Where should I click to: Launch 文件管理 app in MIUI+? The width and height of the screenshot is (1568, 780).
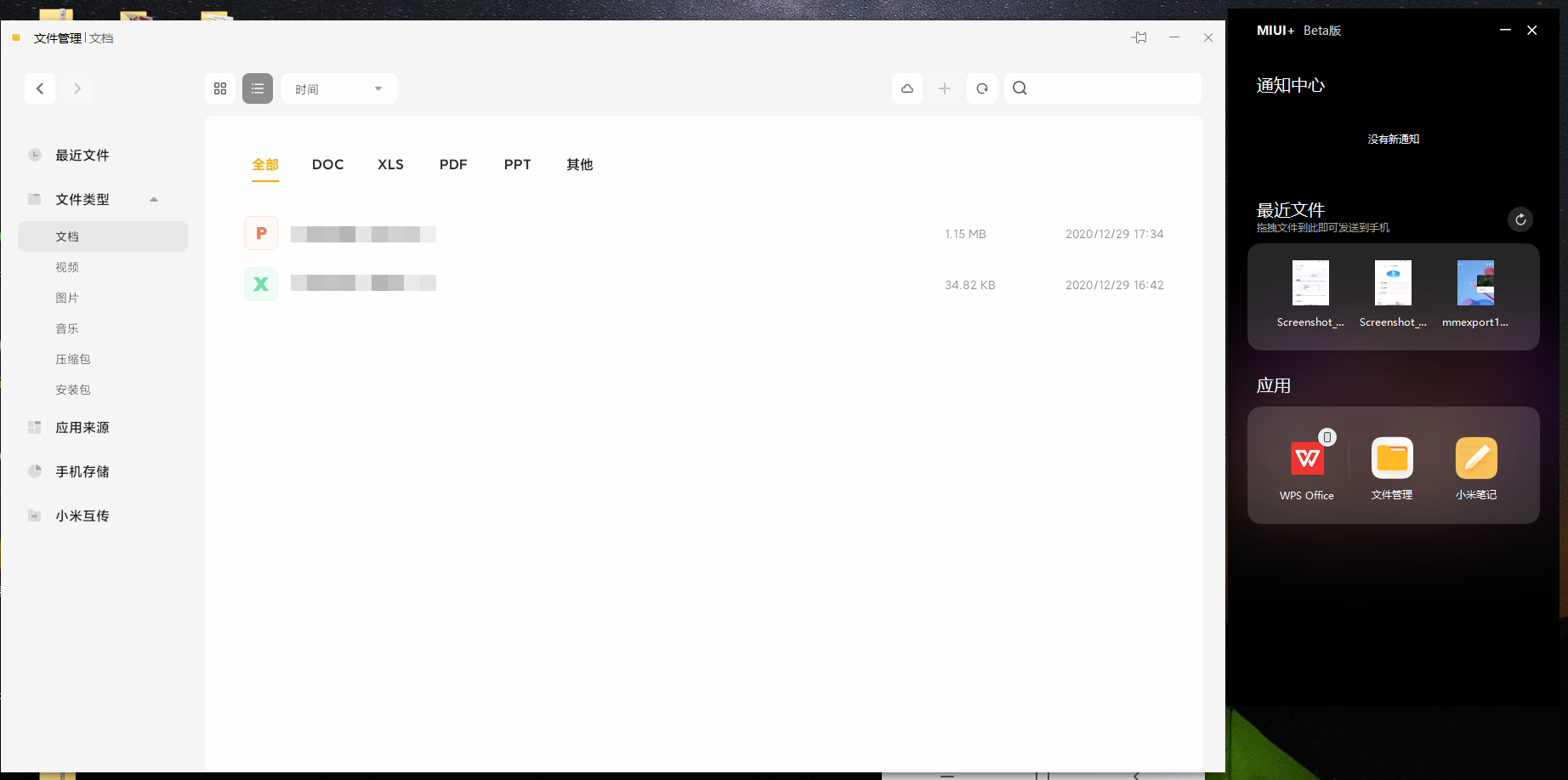pos(1392,458)
